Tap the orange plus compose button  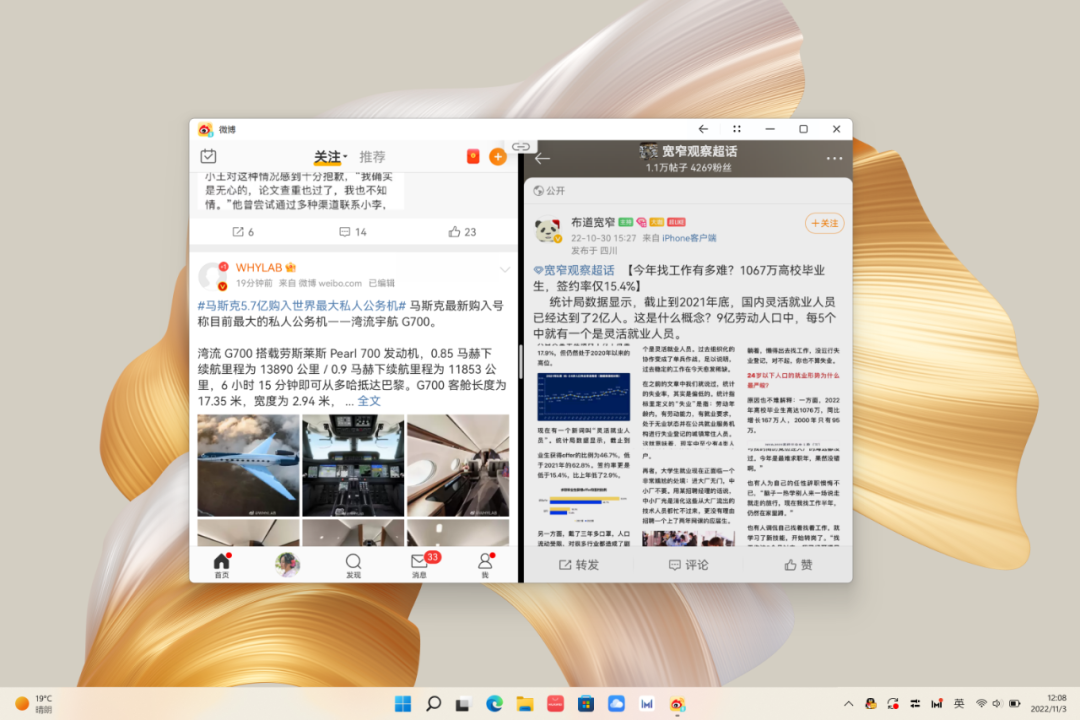tap(497, 157)
